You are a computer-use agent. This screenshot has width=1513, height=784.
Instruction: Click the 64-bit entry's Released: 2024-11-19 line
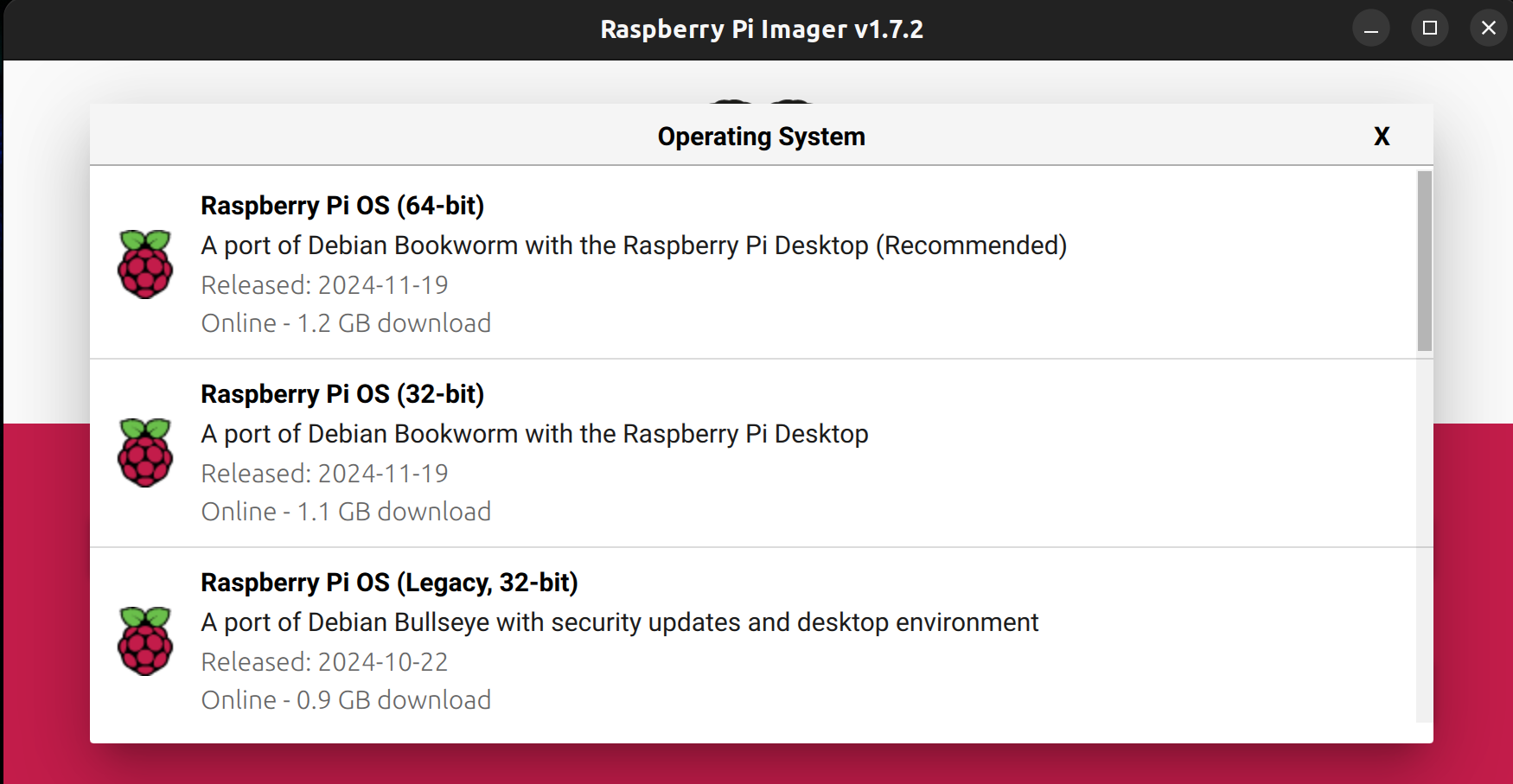[324, 285]
